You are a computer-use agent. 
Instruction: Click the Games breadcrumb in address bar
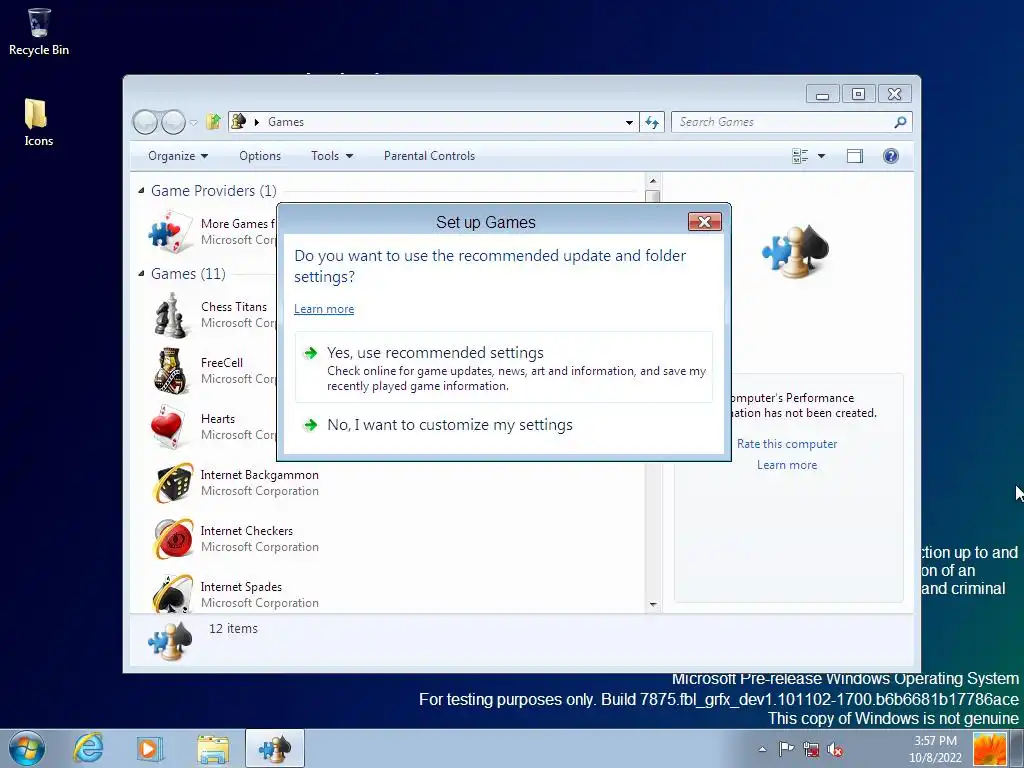pyautogui.click(x=286, y=122)
